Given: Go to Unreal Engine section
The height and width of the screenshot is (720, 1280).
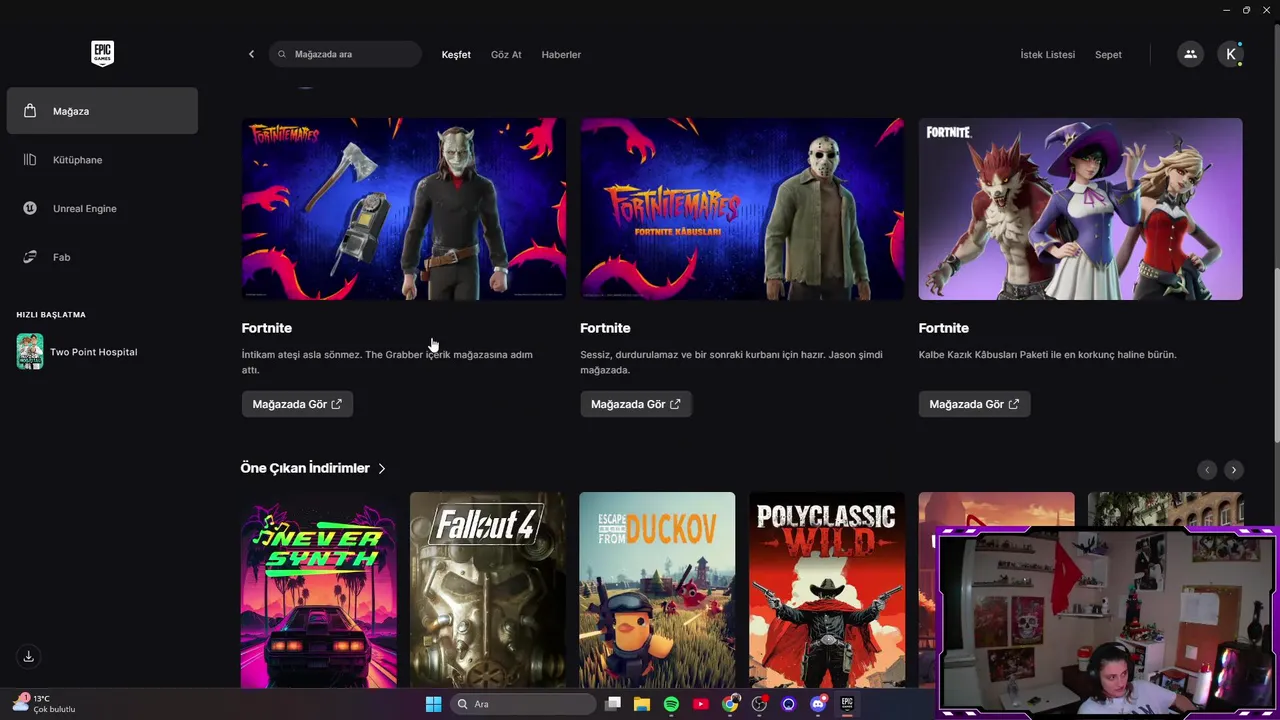Looking at the screenshot, I should pyautogui.click(x=102, y=208).
